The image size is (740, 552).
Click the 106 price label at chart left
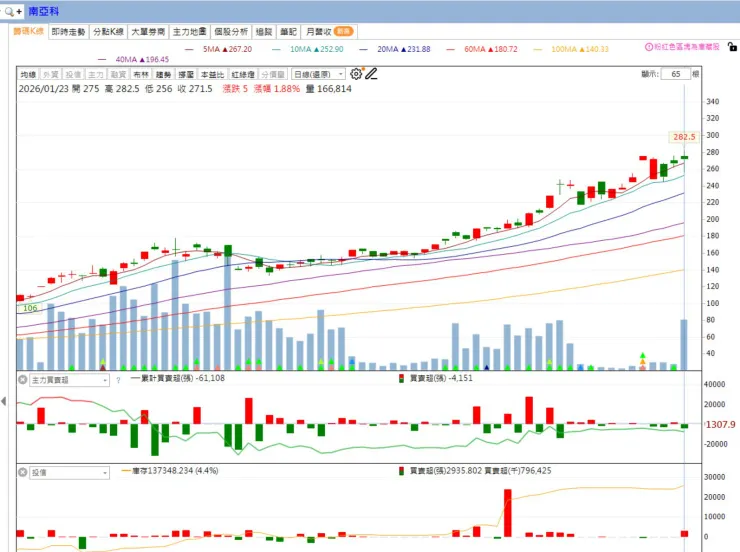click(30, 308)
